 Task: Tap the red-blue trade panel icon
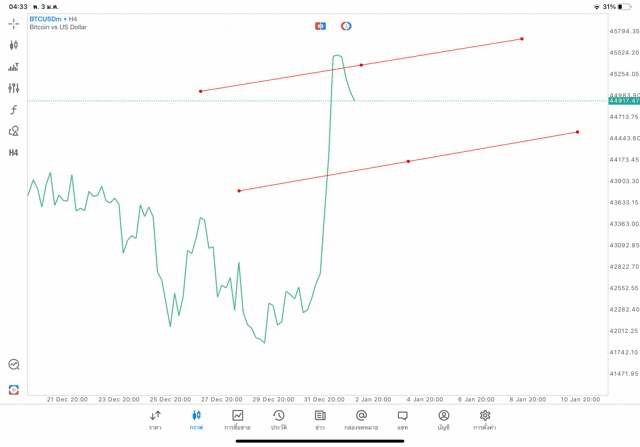(x=320, y=25)
